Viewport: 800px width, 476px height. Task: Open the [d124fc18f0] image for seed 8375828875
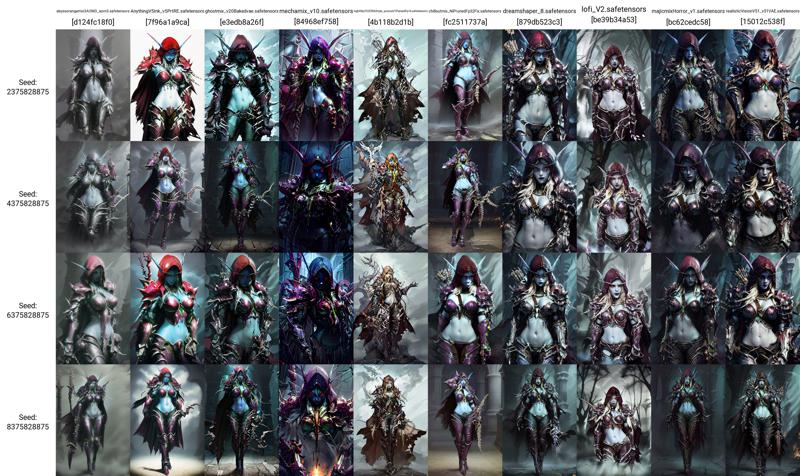coord(93,420)
